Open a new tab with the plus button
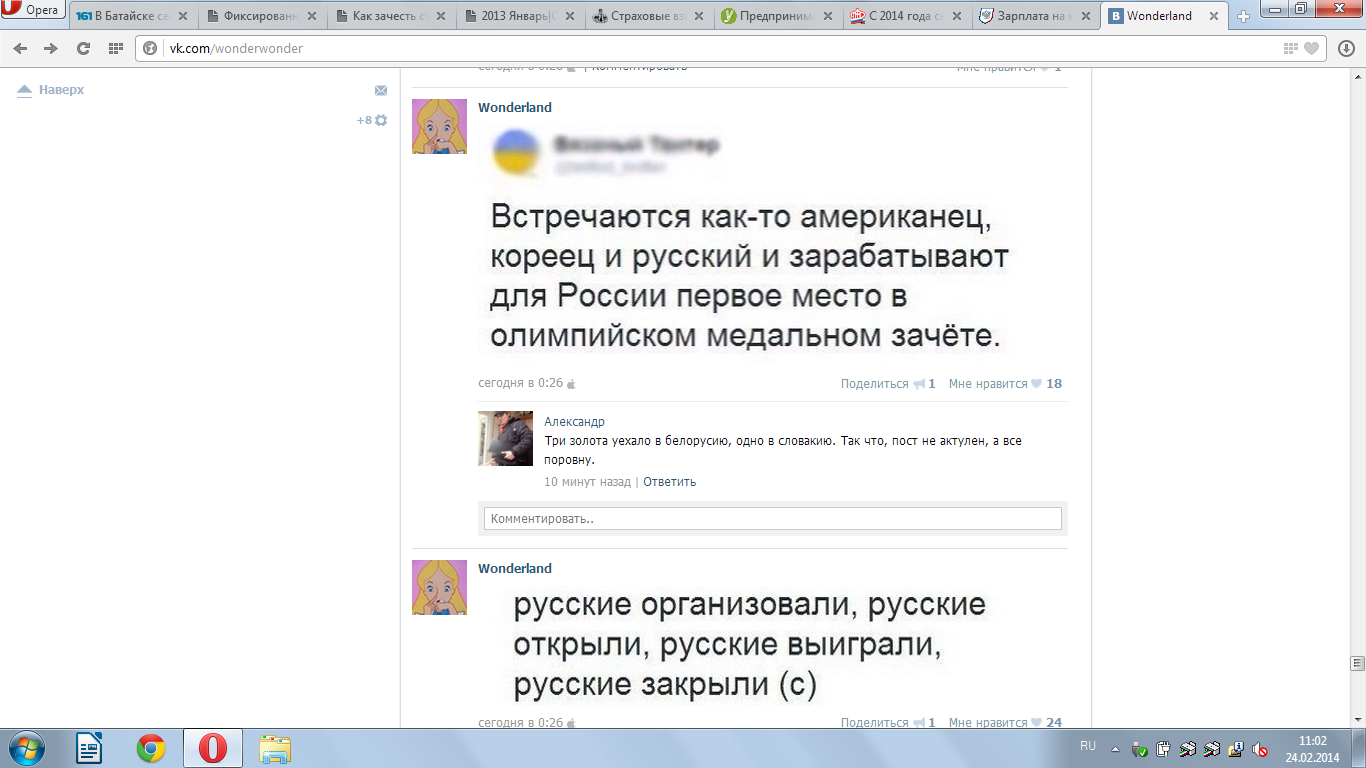The height and width of the screenshot is (768, 1366). 1244,17
